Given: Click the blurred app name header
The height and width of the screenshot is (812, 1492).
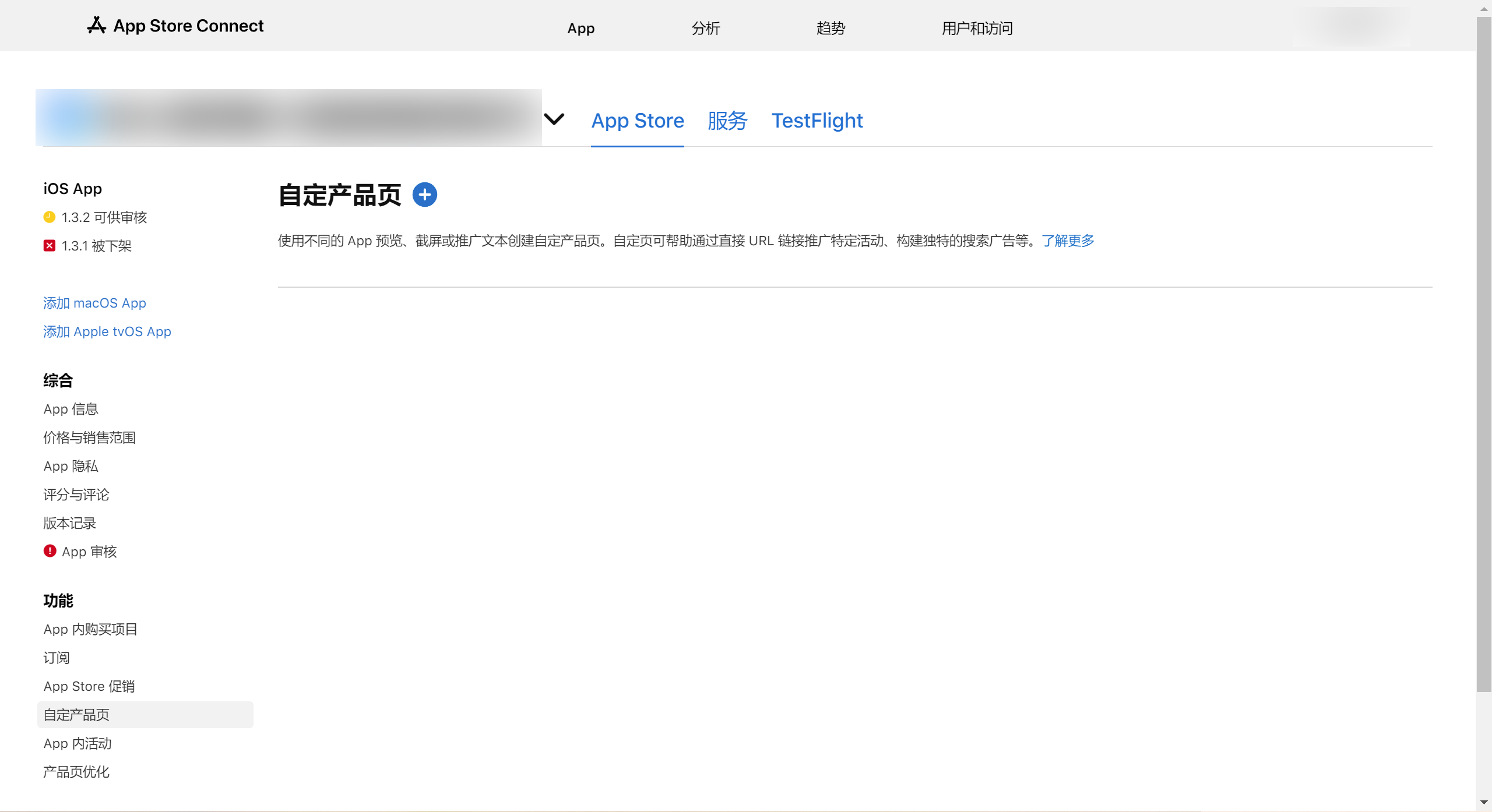Looking at the screenshot, I should (x=288, y=118).
